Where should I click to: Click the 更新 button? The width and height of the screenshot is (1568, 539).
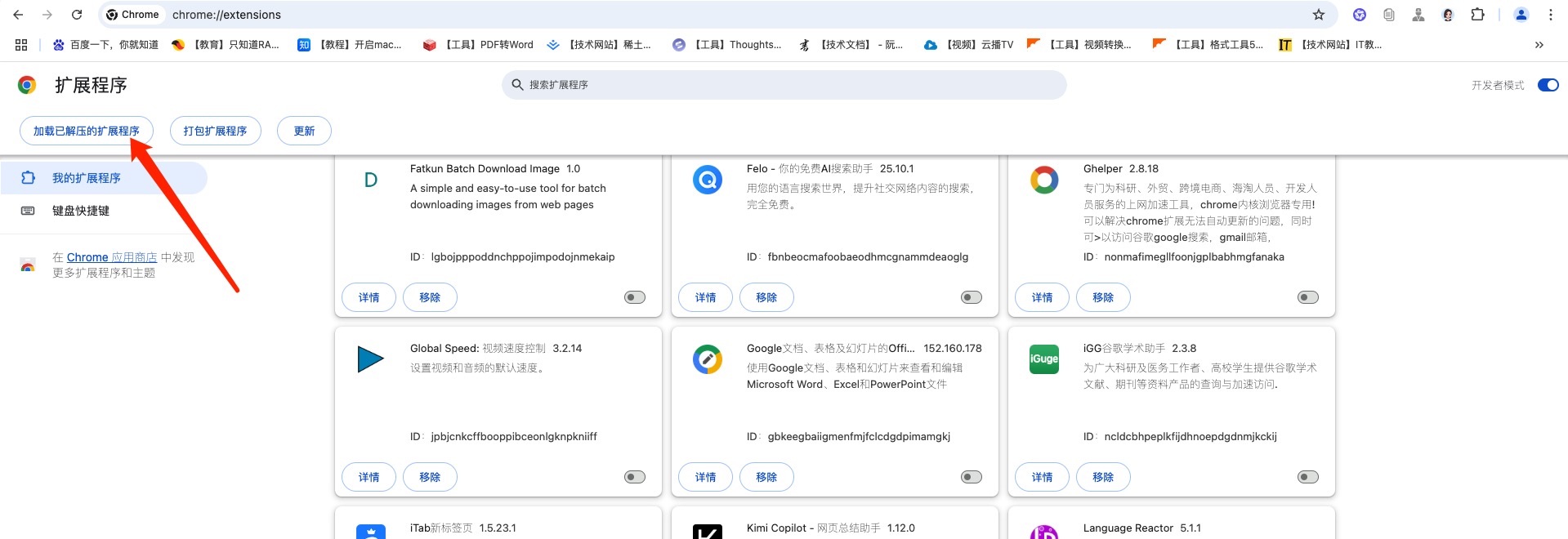304,131
